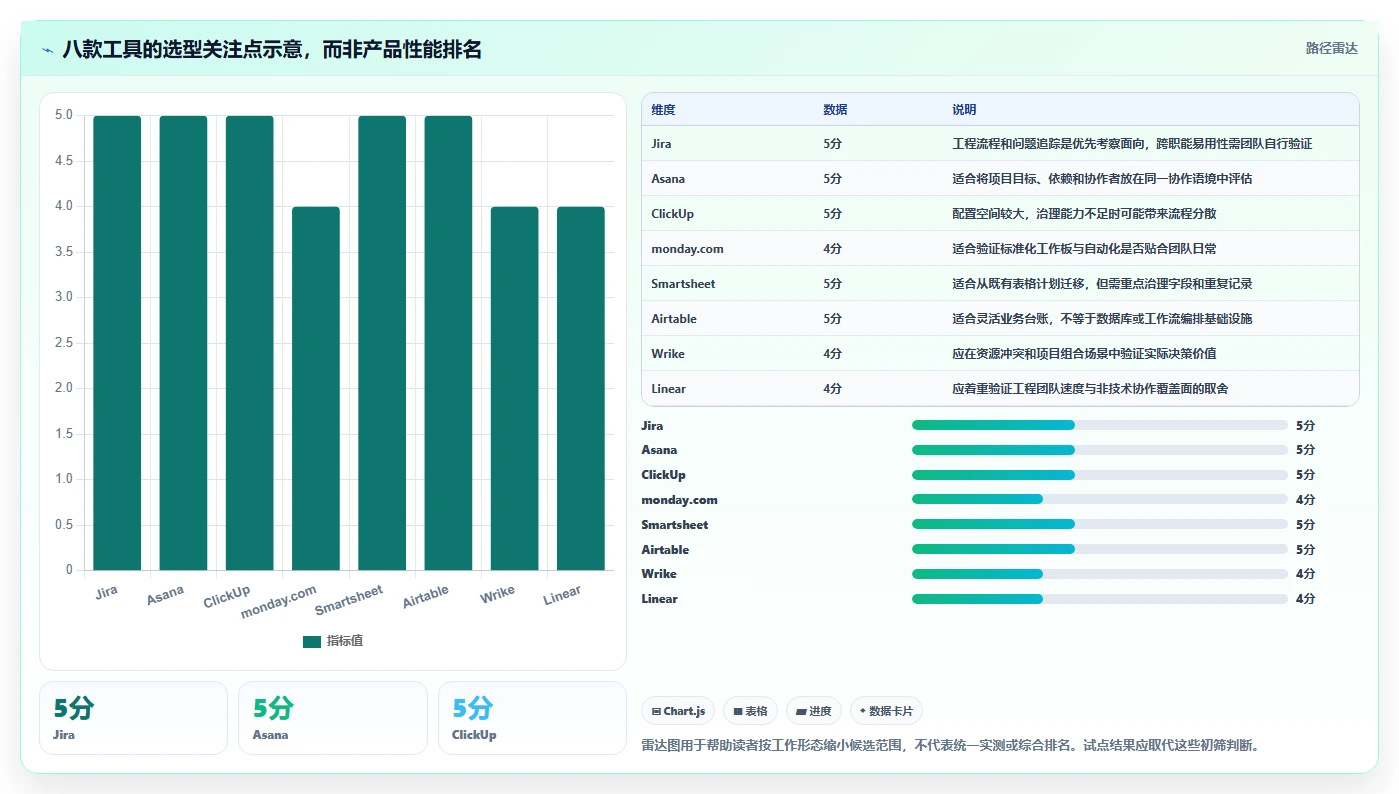Click the Wrike description about 资源冲突
This screenshot has height=794, width=1399.
click(x=1084, y=354)
